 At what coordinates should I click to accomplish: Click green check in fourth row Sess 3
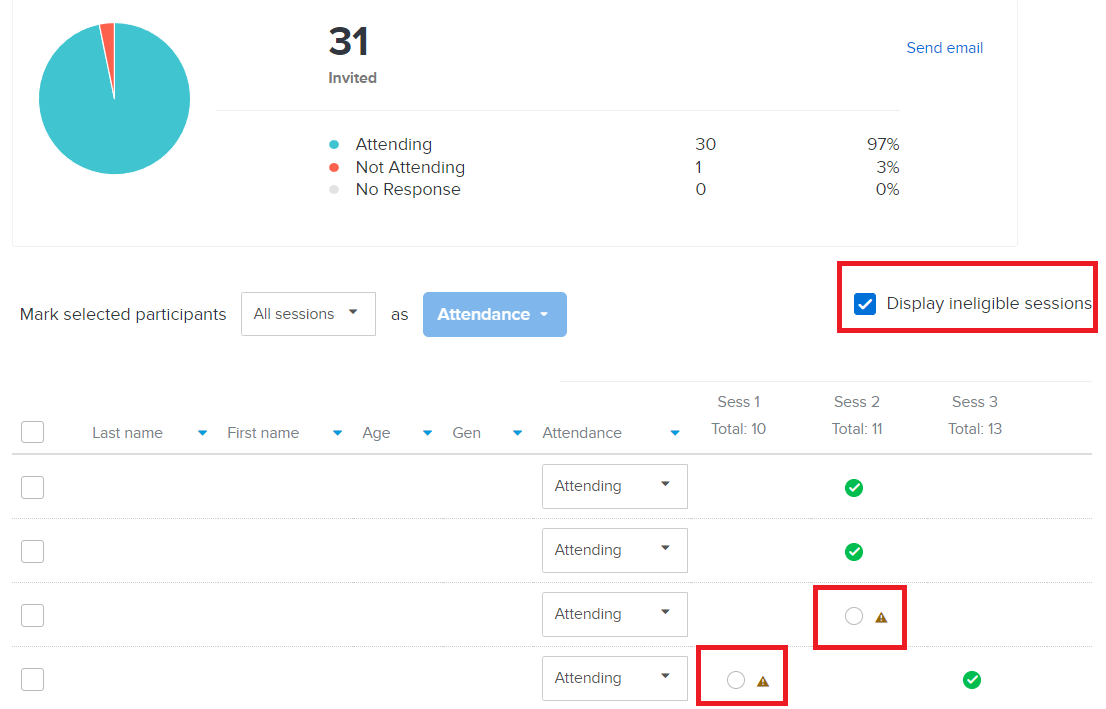click(972, 679)
